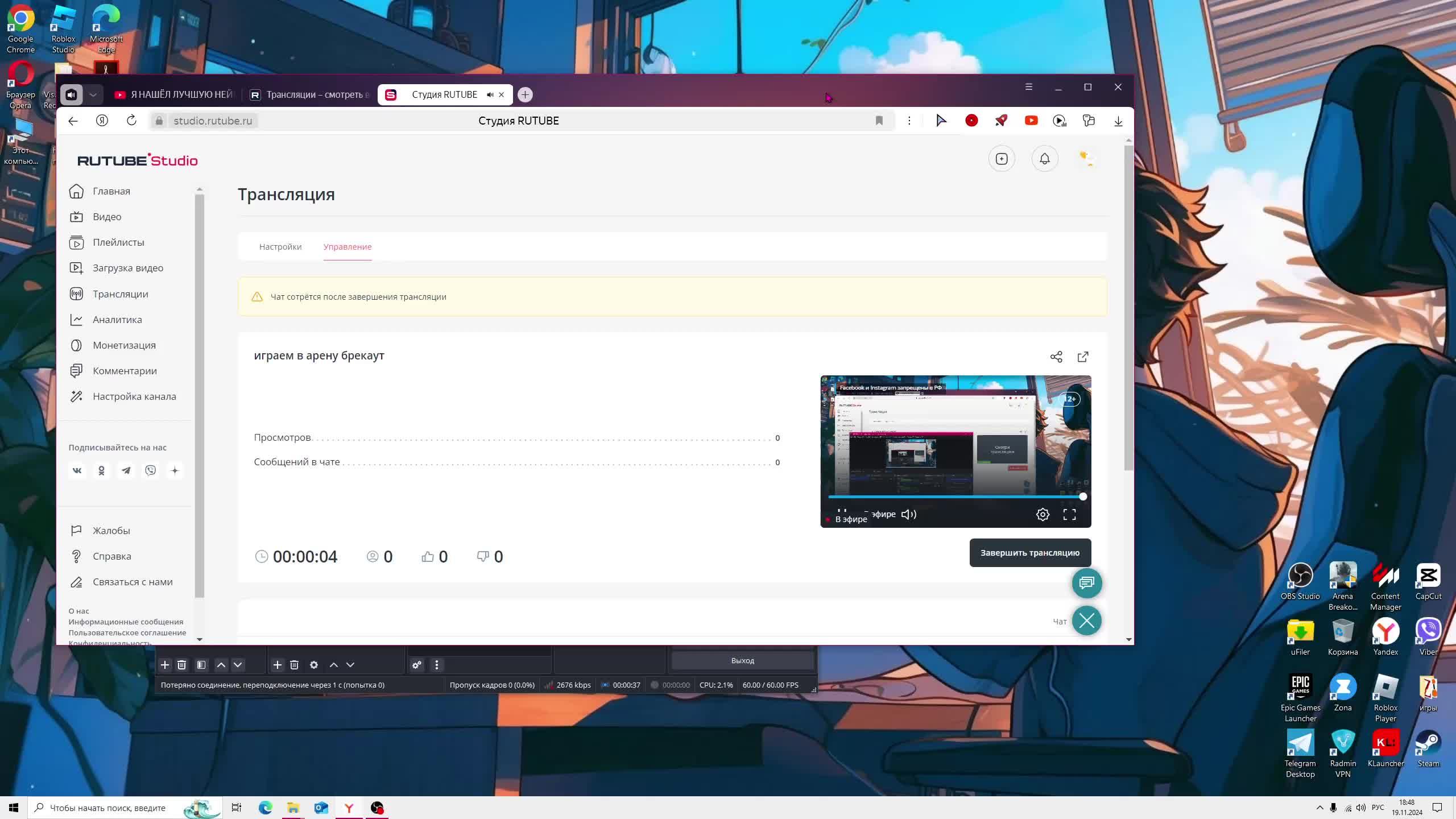The image size is (1456, 819).
Task: Open Windows Start menu
Action: [14, 808]
